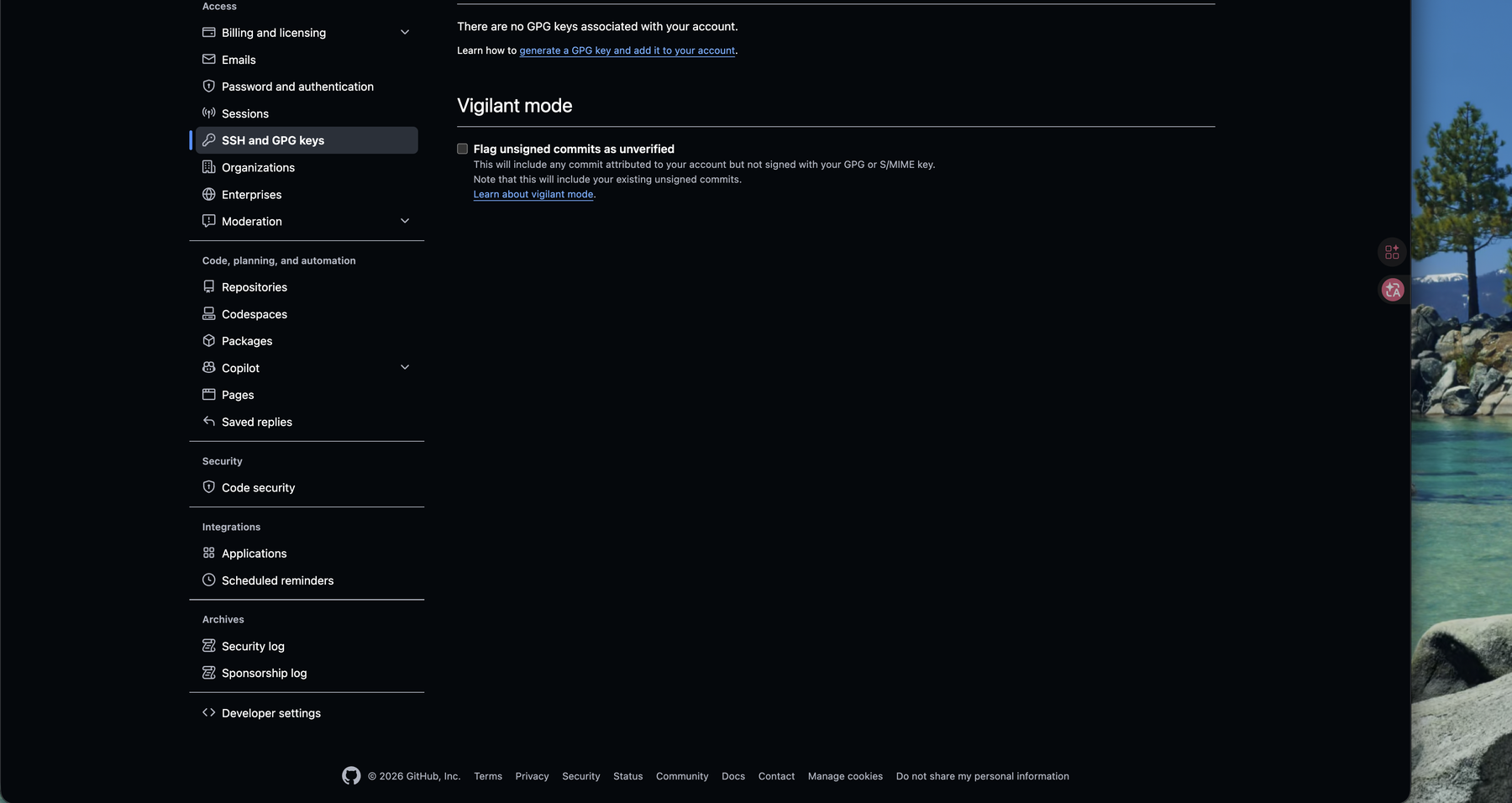
Task: Open the Status footer link
Action: (628, 776)
